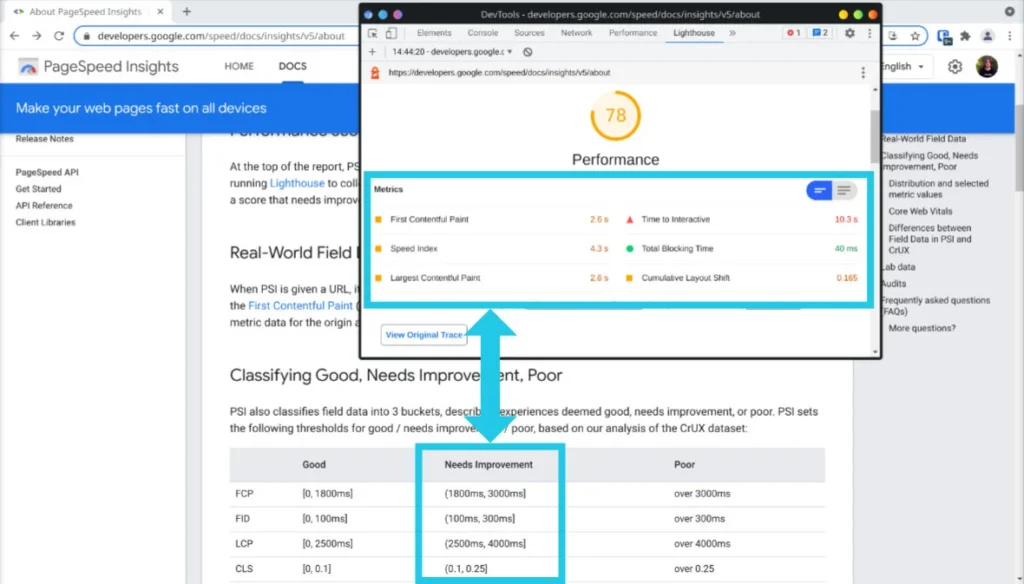Open PageSpeed site settings gear icon

coord(955,67)
